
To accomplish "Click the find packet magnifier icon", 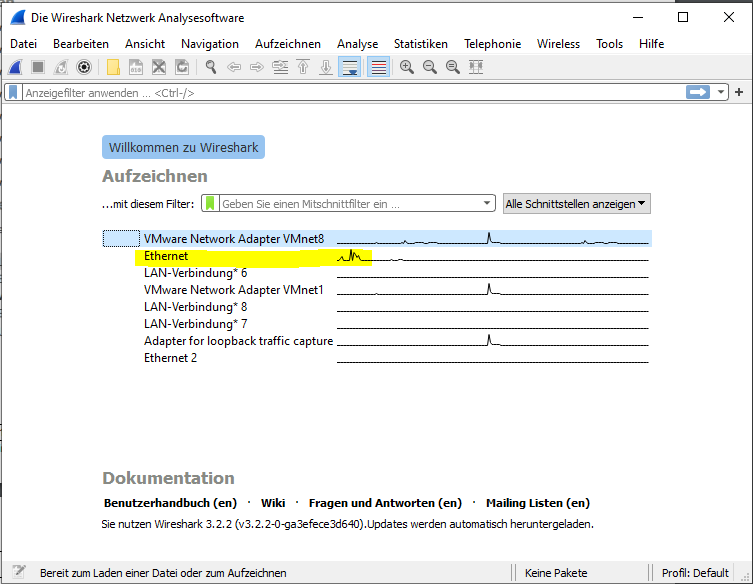I will [x=211, y=67].
